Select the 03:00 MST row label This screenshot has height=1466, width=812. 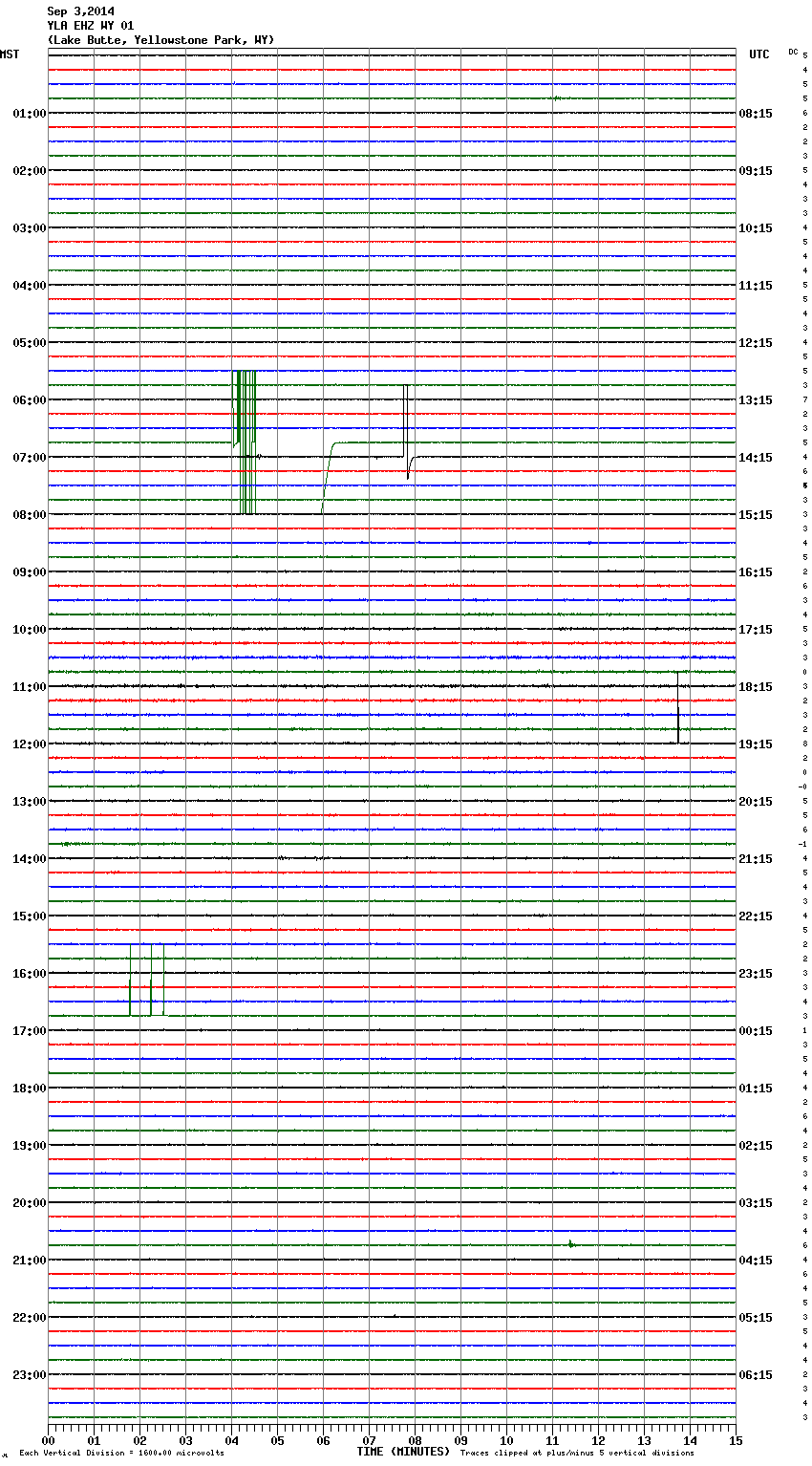[30, 228]
